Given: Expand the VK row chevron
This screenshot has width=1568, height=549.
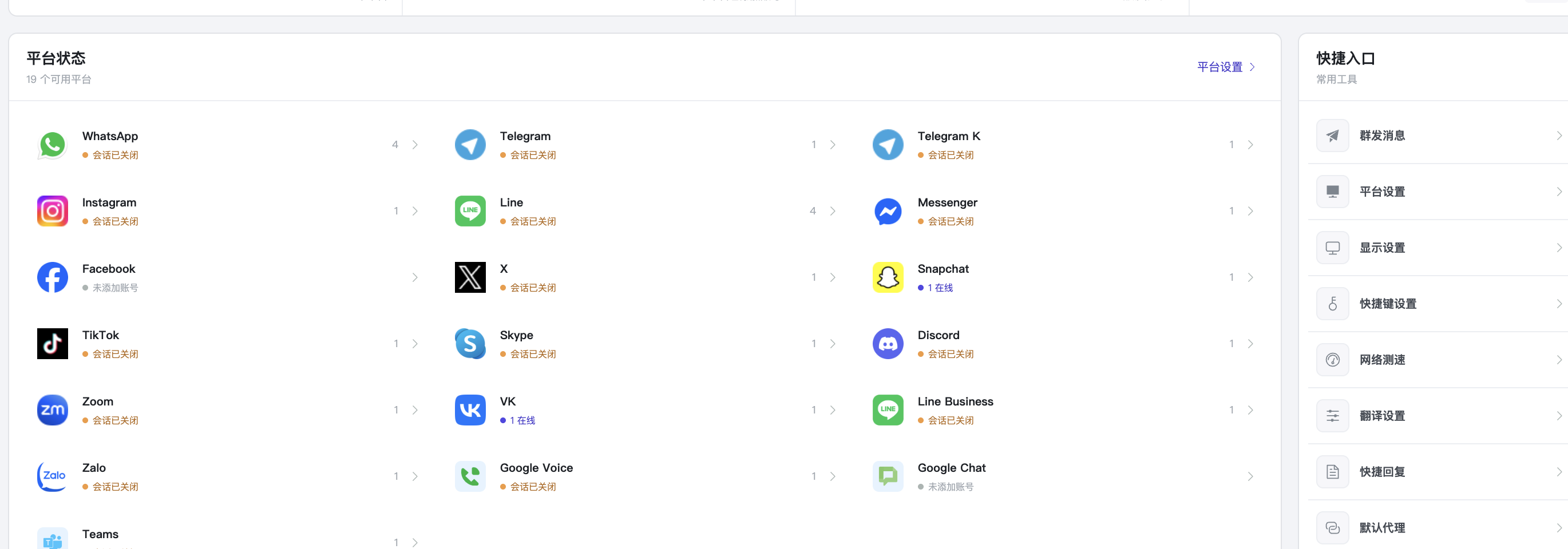Looking at the screenshot, I should point(833,410).
